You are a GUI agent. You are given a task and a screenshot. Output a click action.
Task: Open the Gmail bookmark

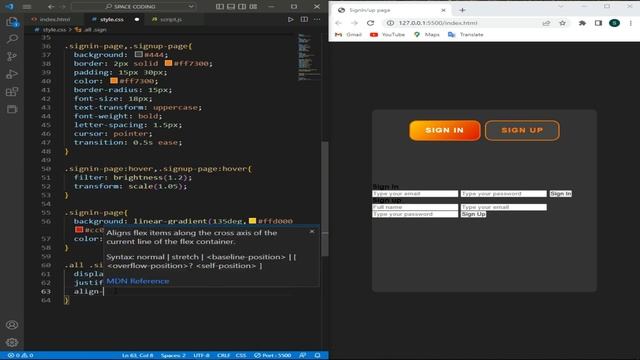348,35
